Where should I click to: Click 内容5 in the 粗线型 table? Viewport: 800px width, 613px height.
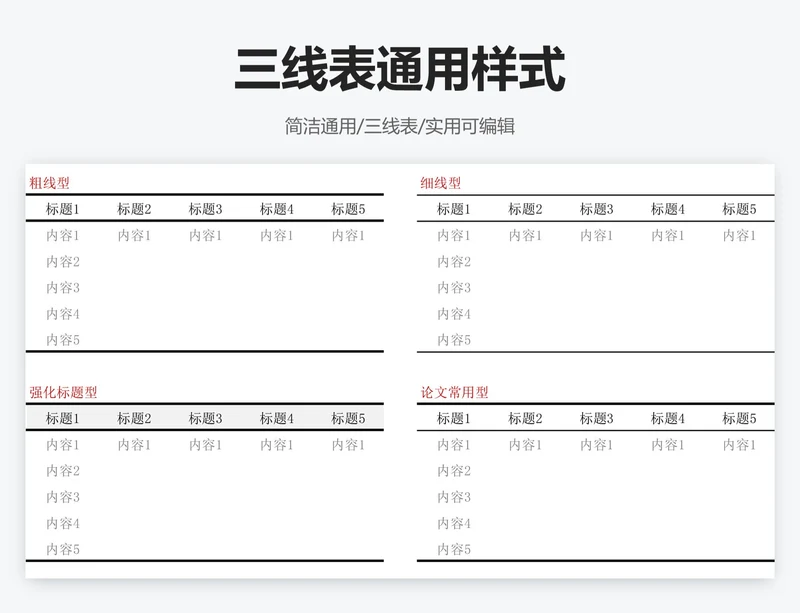[63, 339]
